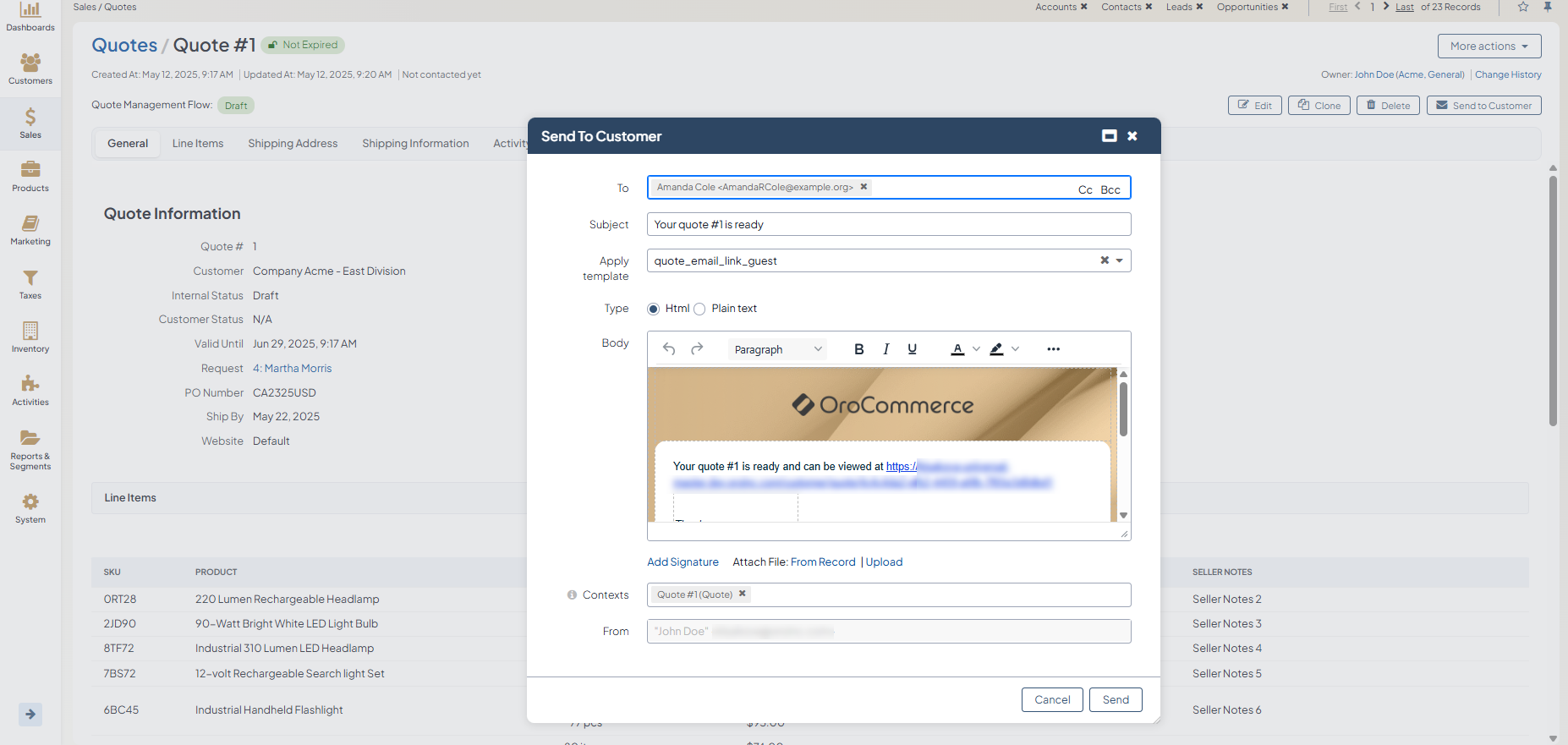Click the Add Signature link

click(x=683, y=562)
